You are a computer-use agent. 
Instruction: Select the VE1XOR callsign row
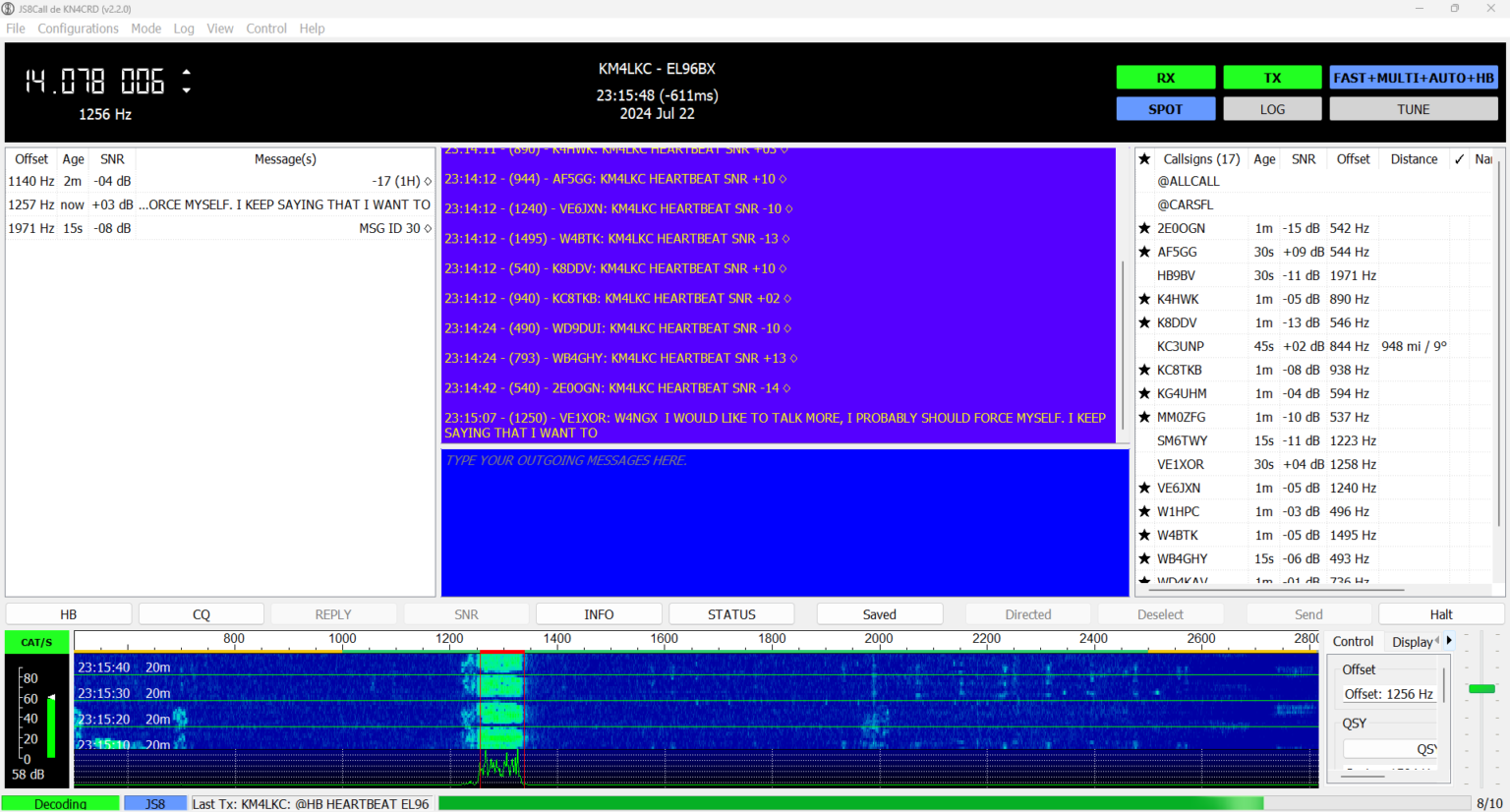pos(1314,464)
